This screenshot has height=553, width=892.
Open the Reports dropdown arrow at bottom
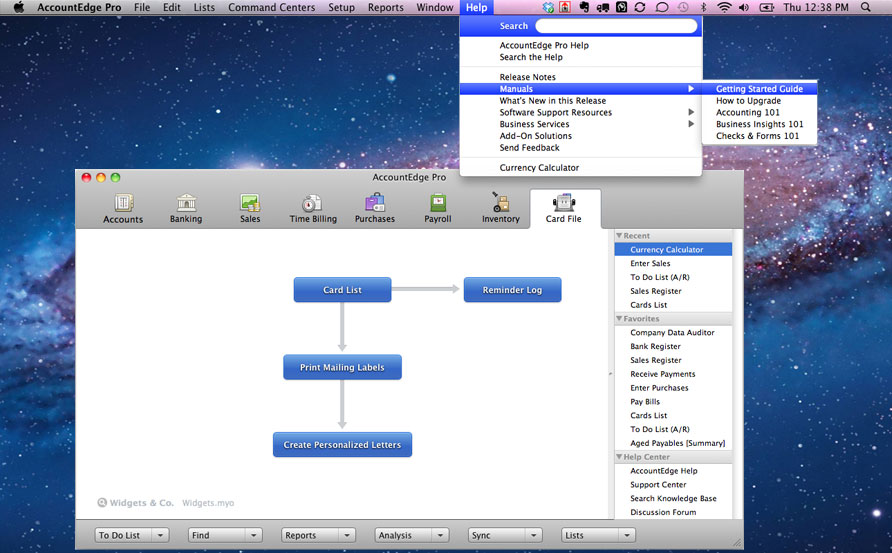pyautogui.click(x=347, y=535)
